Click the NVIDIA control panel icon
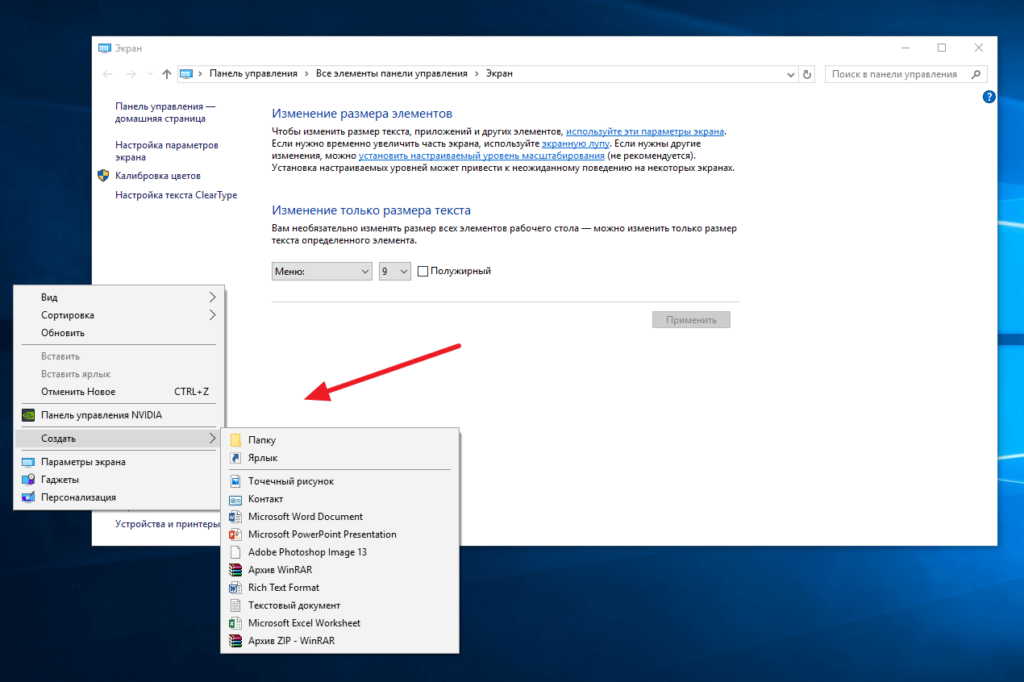 [x=28, y=415]
